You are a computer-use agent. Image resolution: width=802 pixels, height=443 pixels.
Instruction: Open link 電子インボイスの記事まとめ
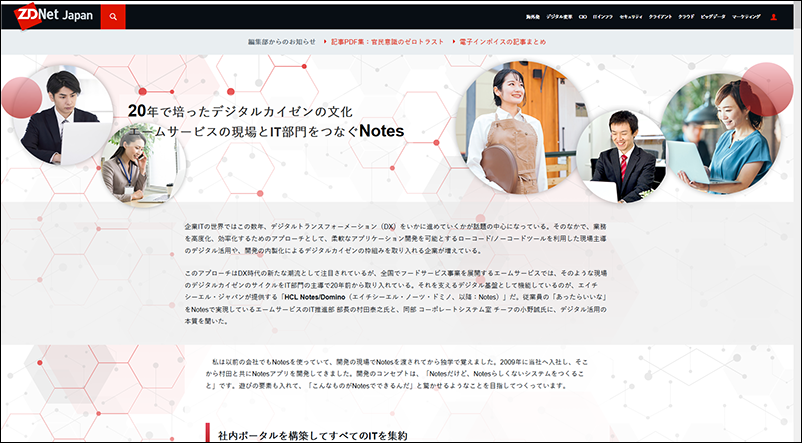502,42
